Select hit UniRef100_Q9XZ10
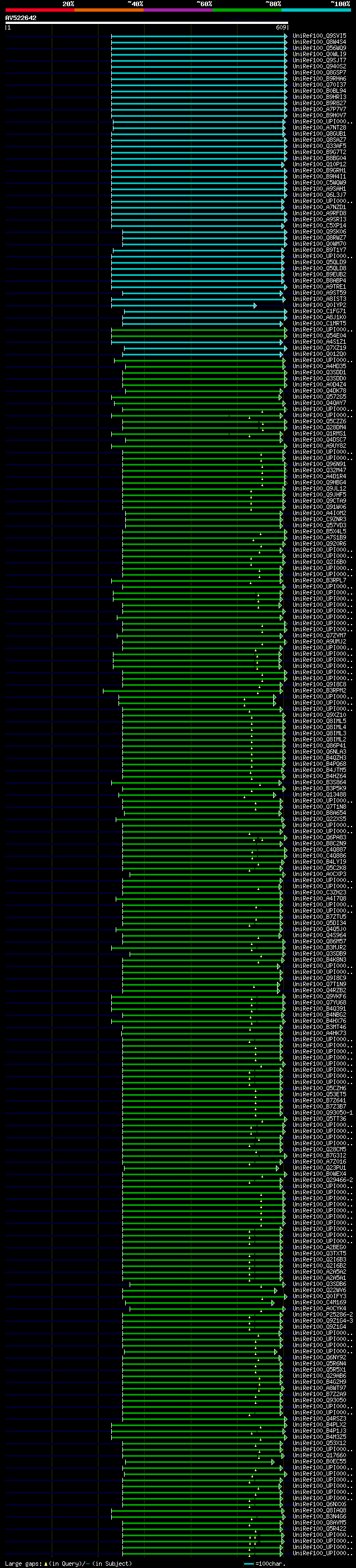Viewport: 356px width, 1568px height. [x=319, y=715]
